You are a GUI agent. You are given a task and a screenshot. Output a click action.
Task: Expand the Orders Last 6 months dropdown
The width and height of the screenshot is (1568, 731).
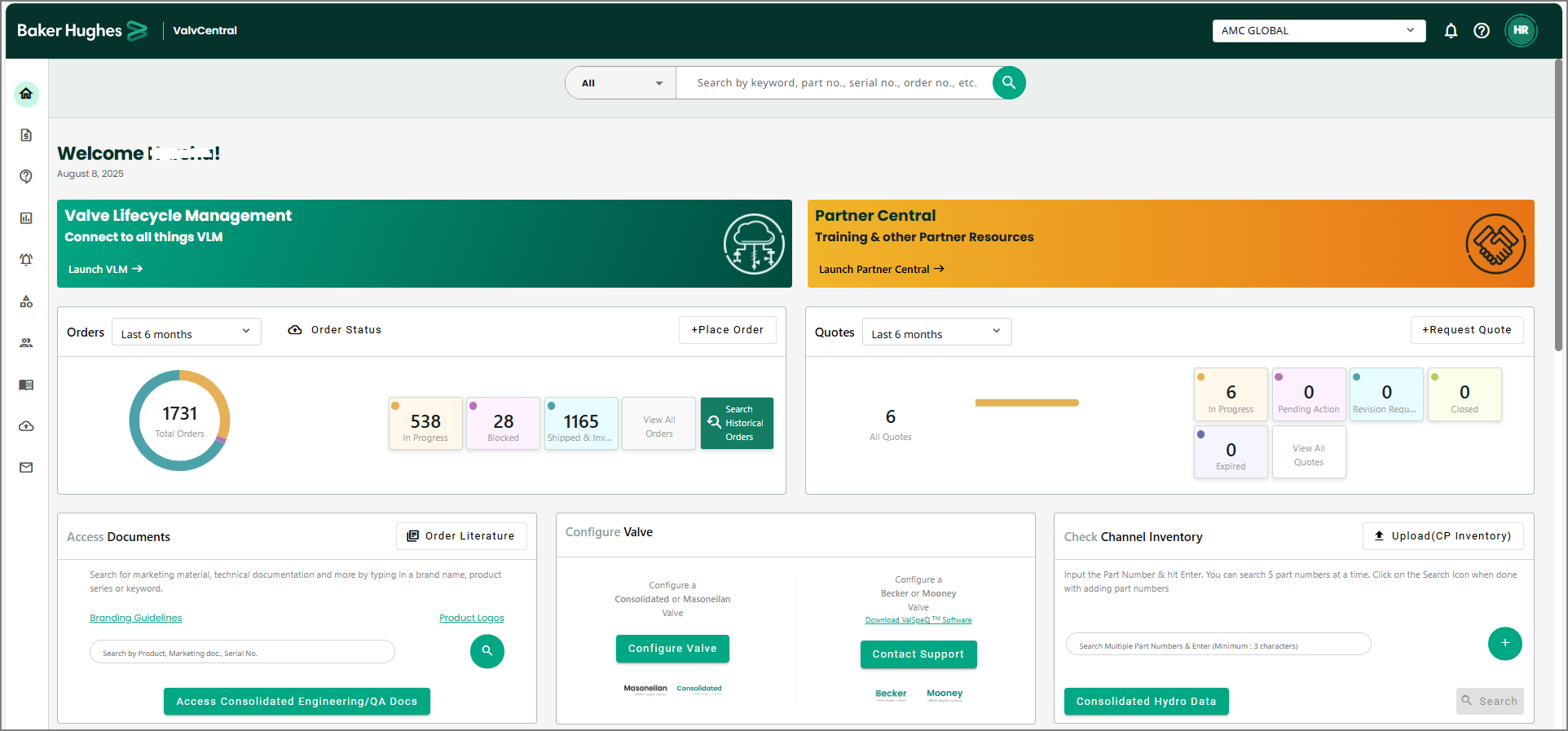click(186, 332)
